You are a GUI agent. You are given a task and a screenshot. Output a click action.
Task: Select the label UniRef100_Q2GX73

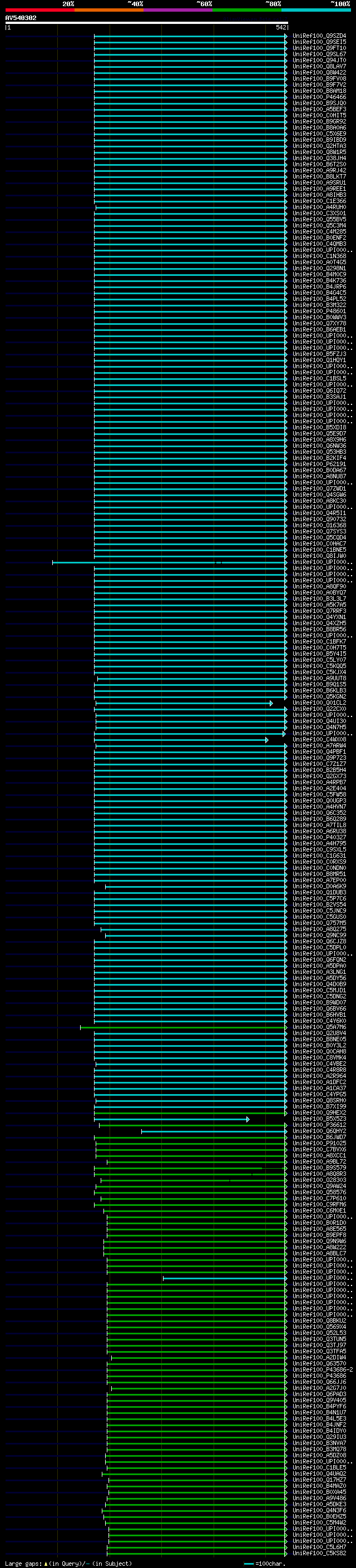pyautogui.click(x=319, y=776)
